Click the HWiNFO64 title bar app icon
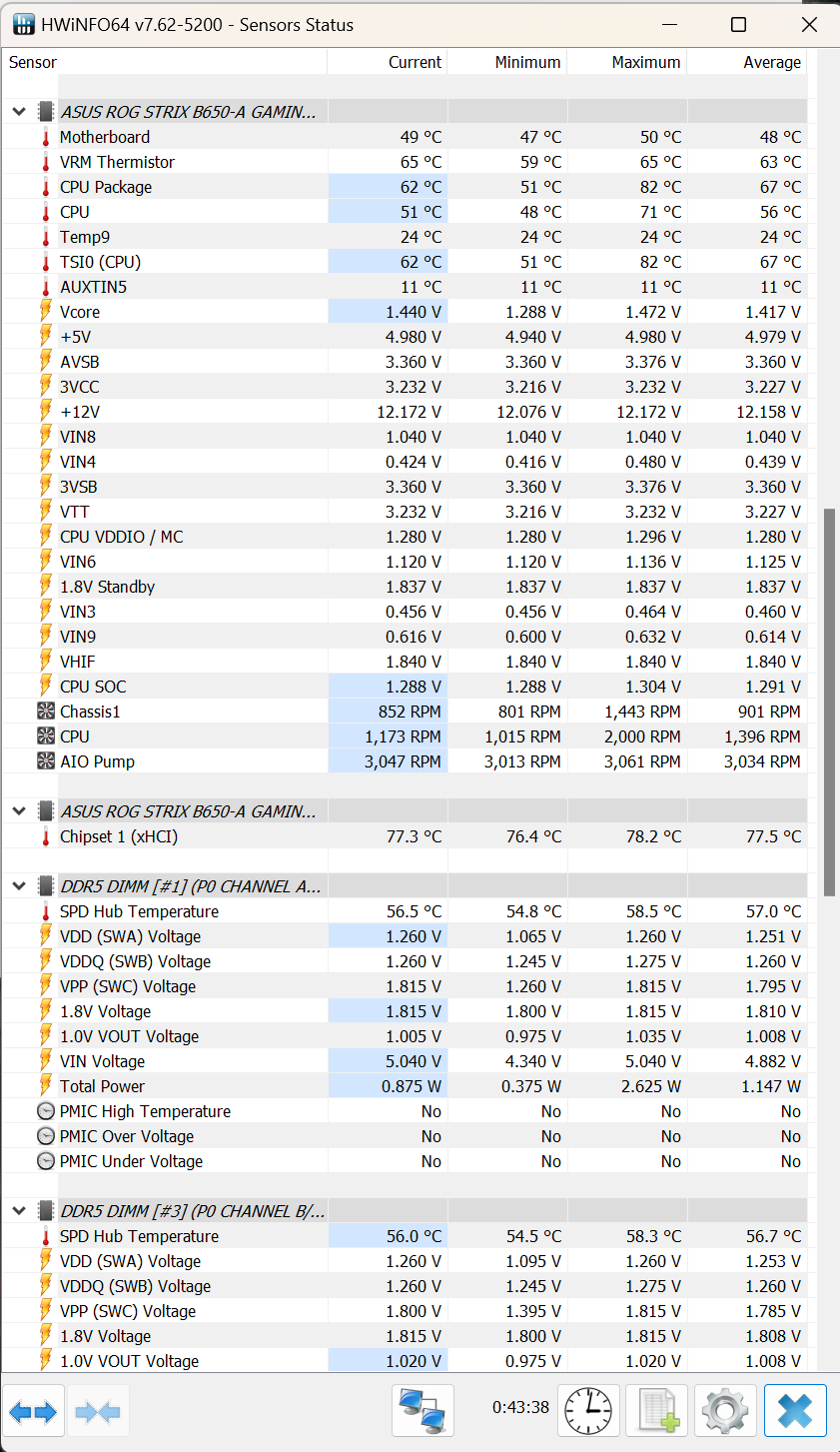Screen dimensions: 840x1452 (22, 24)
